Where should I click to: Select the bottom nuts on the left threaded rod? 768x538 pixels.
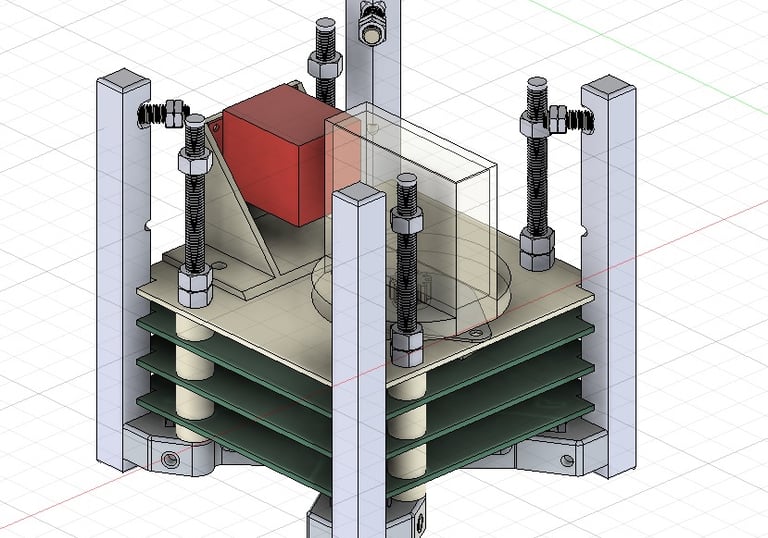[195, 287]
